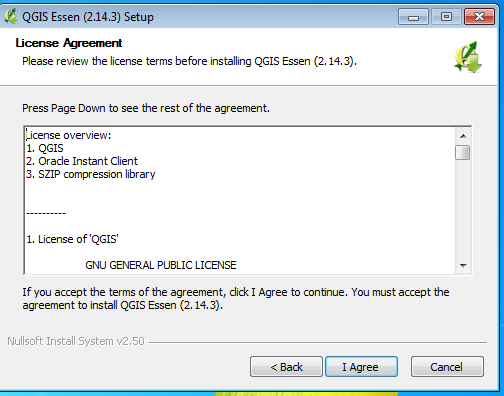Click inside the license agreement text box

[240, 200]
